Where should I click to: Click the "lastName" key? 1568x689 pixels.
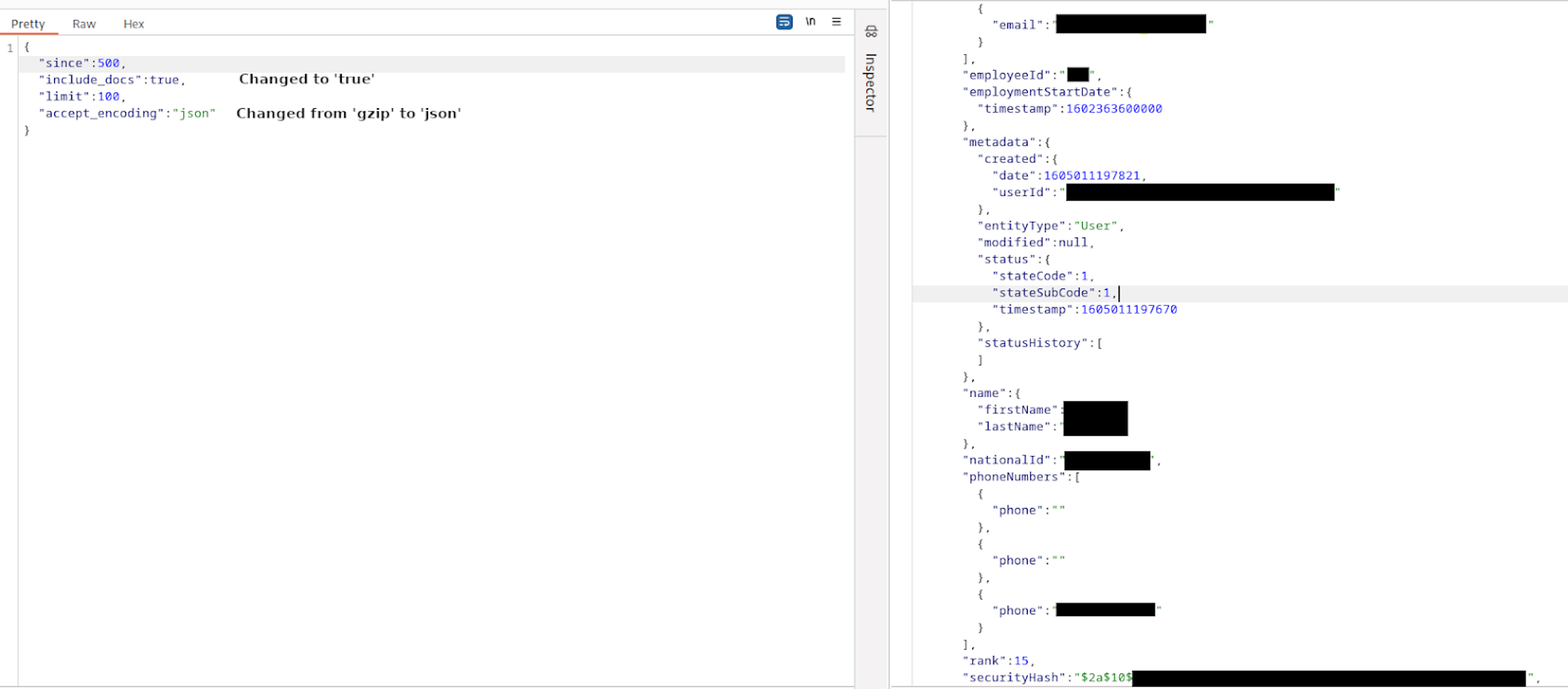(1014, 426)
